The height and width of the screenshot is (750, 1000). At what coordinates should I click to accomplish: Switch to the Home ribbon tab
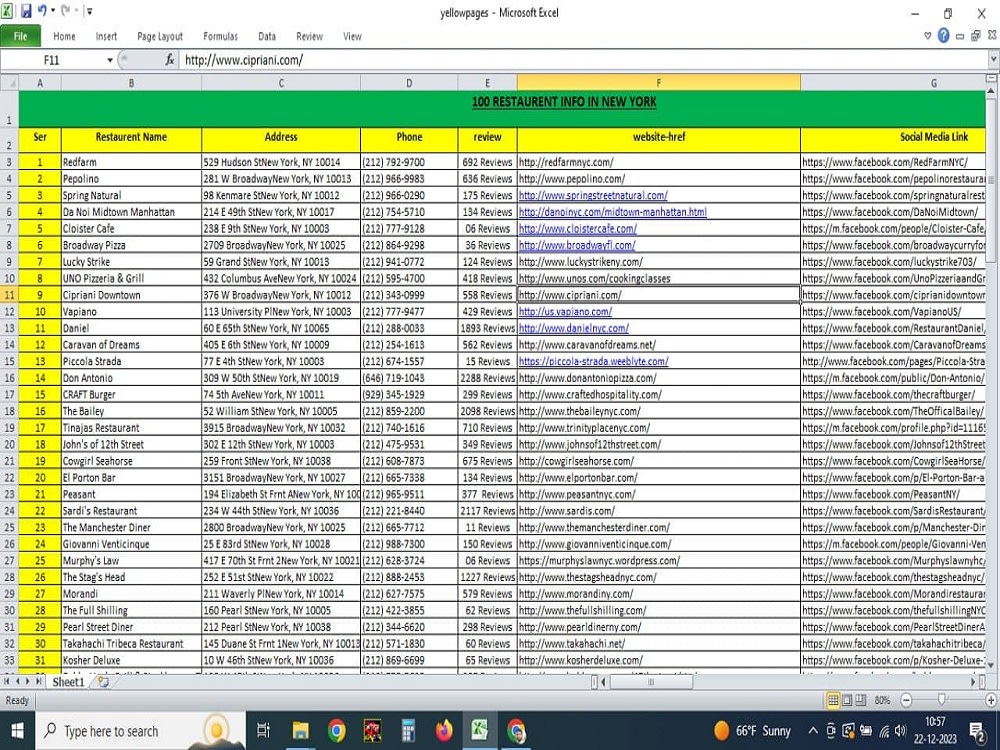click(x=64, y=36)
